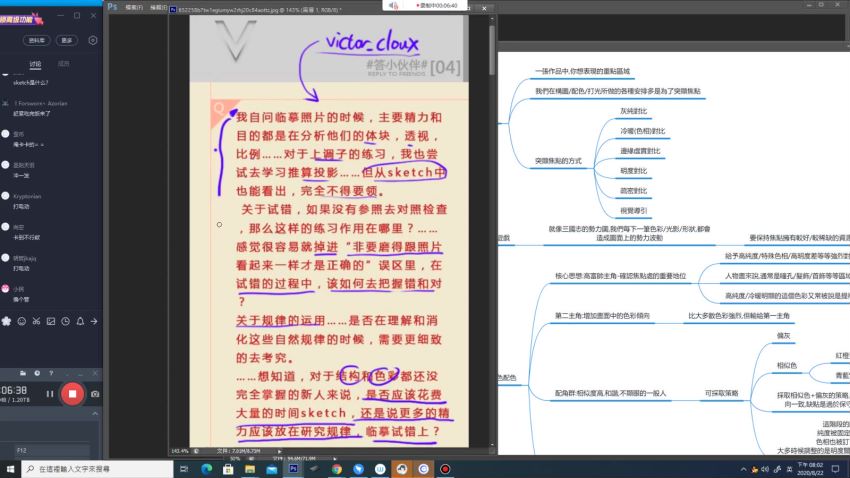Screen dimensions: 850x478
Task: Open the clock history icon in chat toolbar
Action: tap(66, 321)
